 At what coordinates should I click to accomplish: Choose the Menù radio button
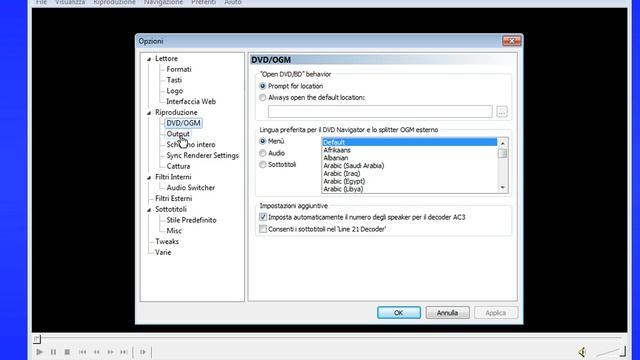(x=262, y=141)
